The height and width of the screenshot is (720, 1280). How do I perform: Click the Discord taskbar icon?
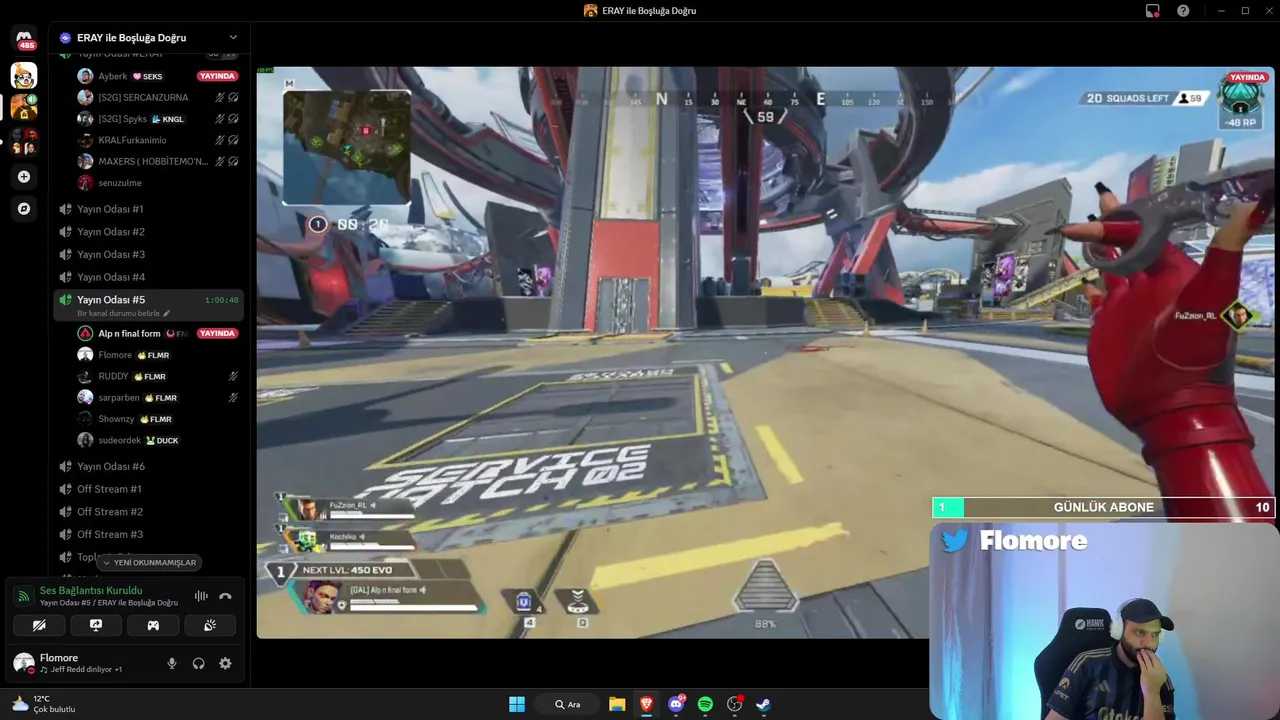tap(676, 704)
